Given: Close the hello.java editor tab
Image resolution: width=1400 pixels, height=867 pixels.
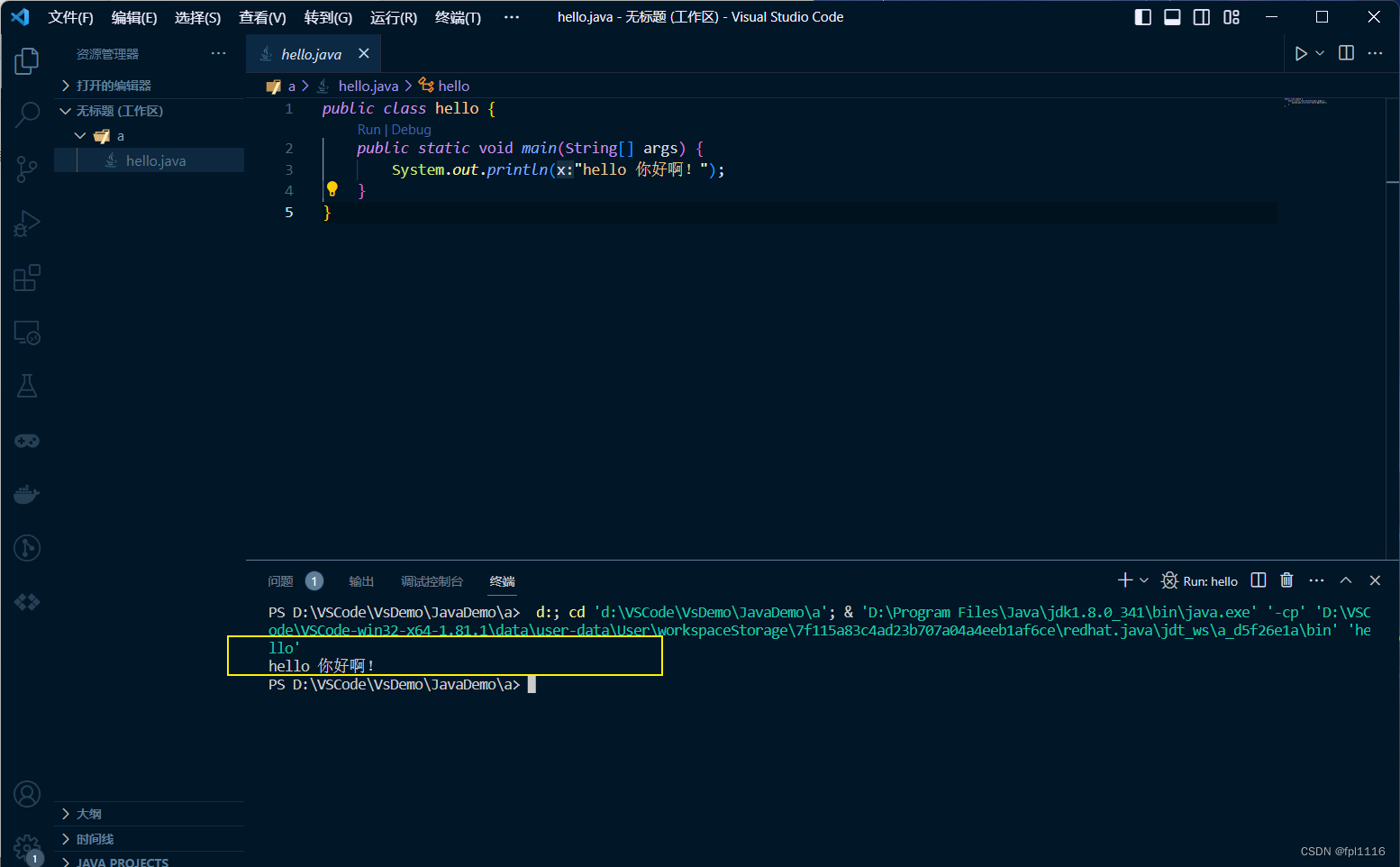Looking at the screenshot, I should click(x=364, y=53).
